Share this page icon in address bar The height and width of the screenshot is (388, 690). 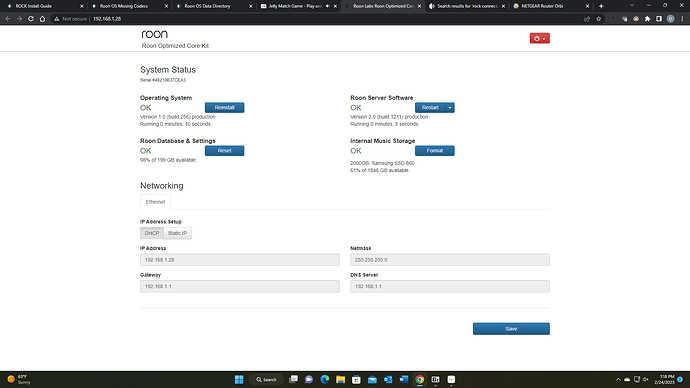coord(587,19)
